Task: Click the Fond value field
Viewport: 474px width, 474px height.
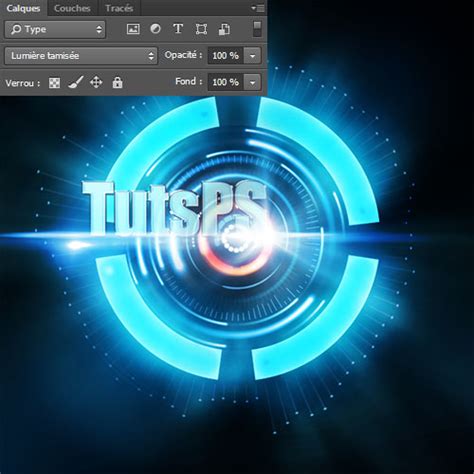Action: 226,82
